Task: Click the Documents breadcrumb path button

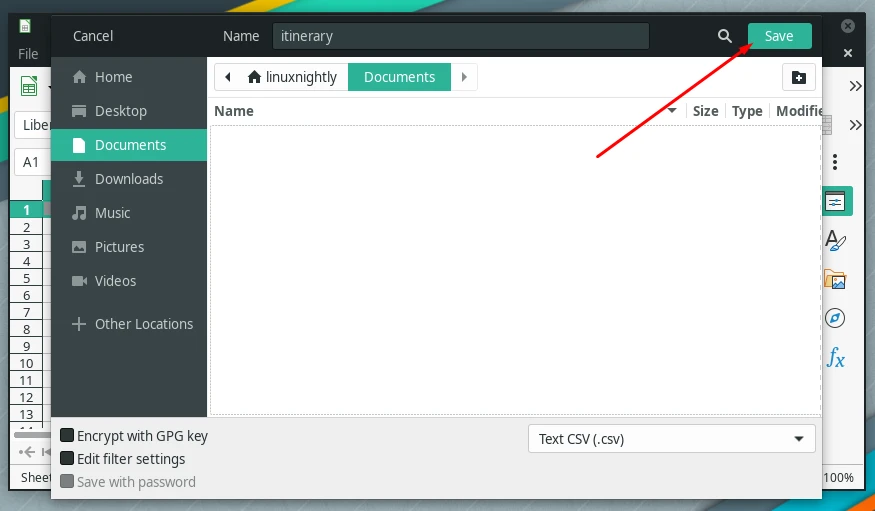Action: 400,77
